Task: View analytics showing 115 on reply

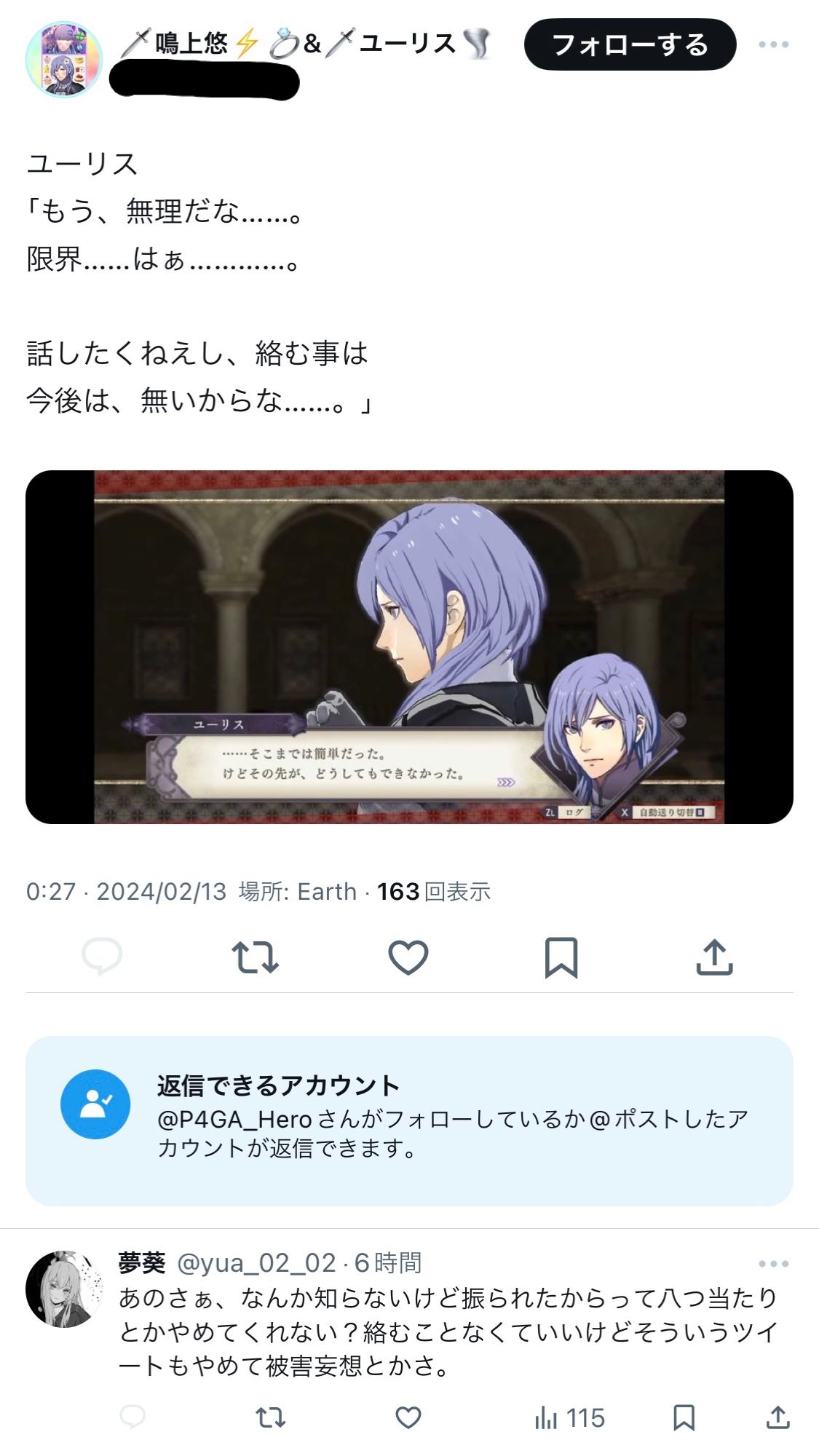Action: coord(570,1417)
